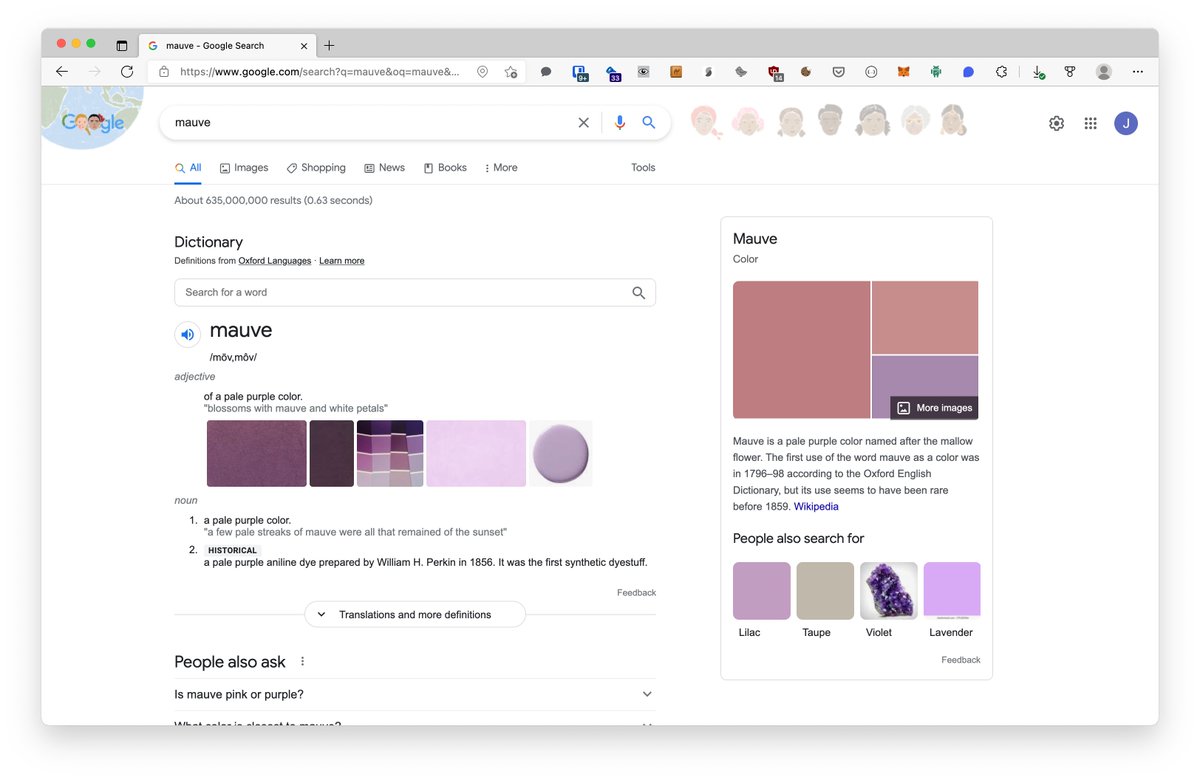Open the More search categories dropdown
Screen dimensions: 1200x780
pyautogui.click(x=501, y=168)
